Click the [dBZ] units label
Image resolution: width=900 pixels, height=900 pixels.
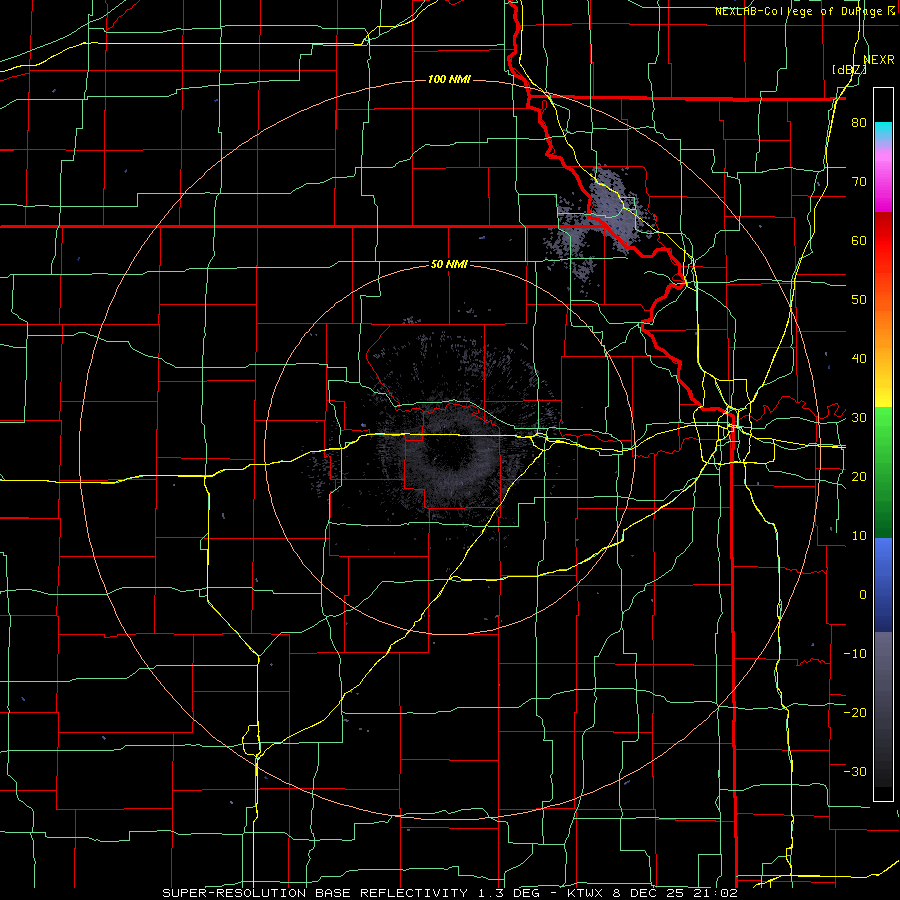[x=849, y=69]
